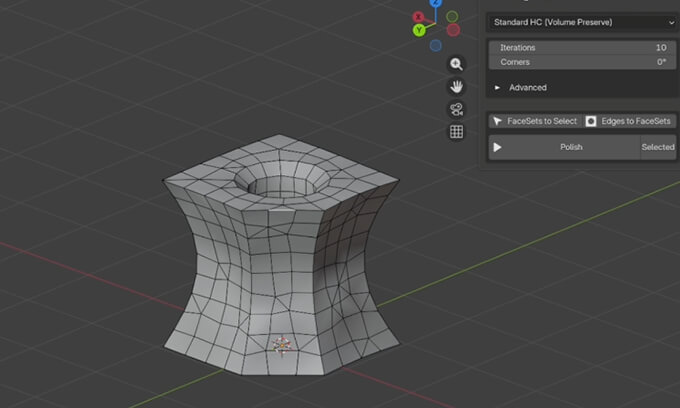Screen dimensions: 680x408
Task: Click the object origin point on mesh
Action: [x=282, y=346]
